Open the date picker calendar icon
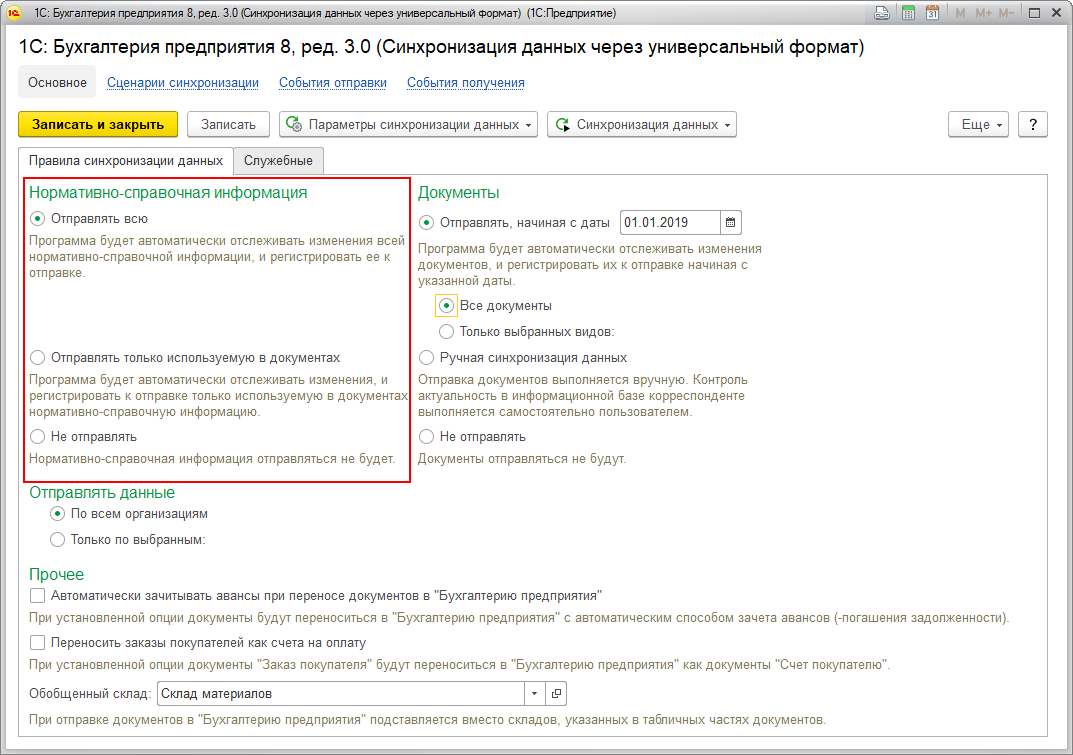Image resolution: width=1073 pixels, height=755 pixels. 730,222
